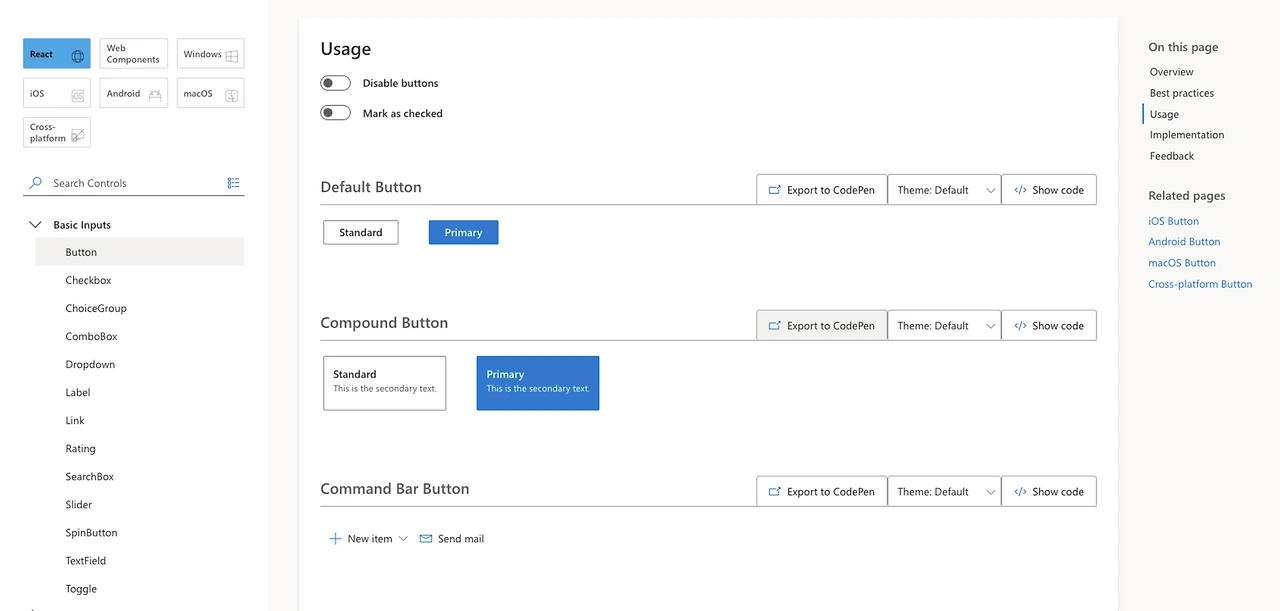
Task: Open the iOS Button related page
Action: point(1173,221)
